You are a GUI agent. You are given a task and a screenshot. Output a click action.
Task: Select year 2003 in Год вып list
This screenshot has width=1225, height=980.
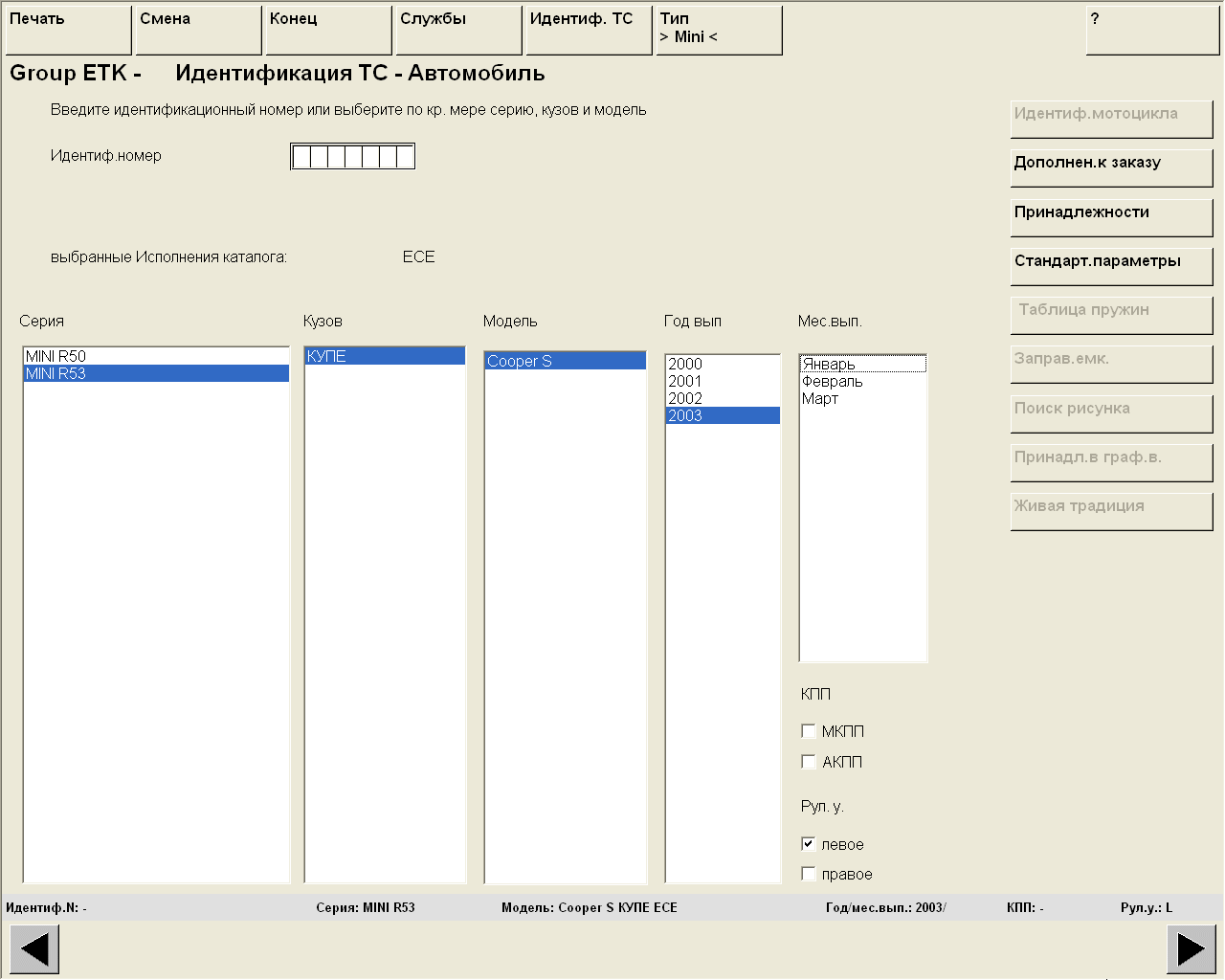pos(723,415)
